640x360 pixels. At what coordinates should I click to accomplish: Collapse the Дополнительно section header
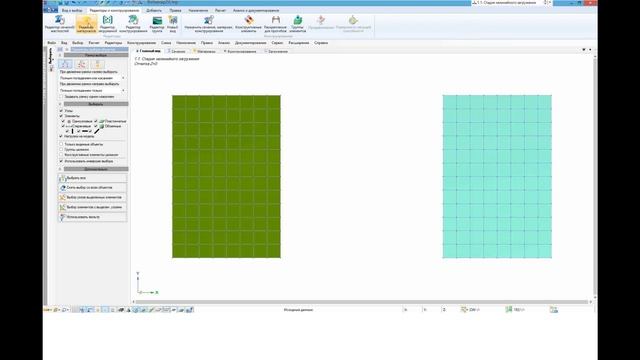pyautogui.click(x=96, y=169)
